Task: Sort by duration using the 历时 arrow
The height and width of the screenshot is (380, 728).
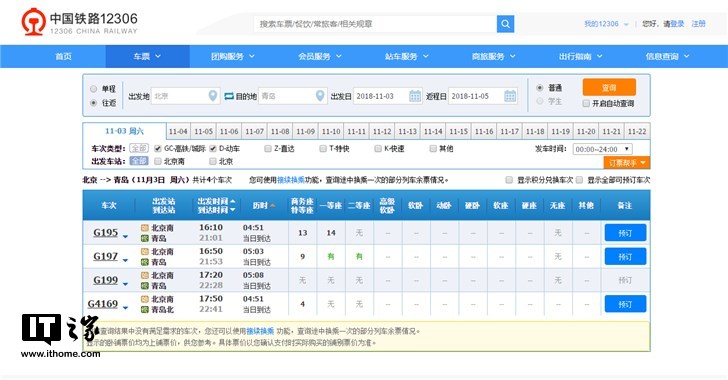Action: pos(273,205)
